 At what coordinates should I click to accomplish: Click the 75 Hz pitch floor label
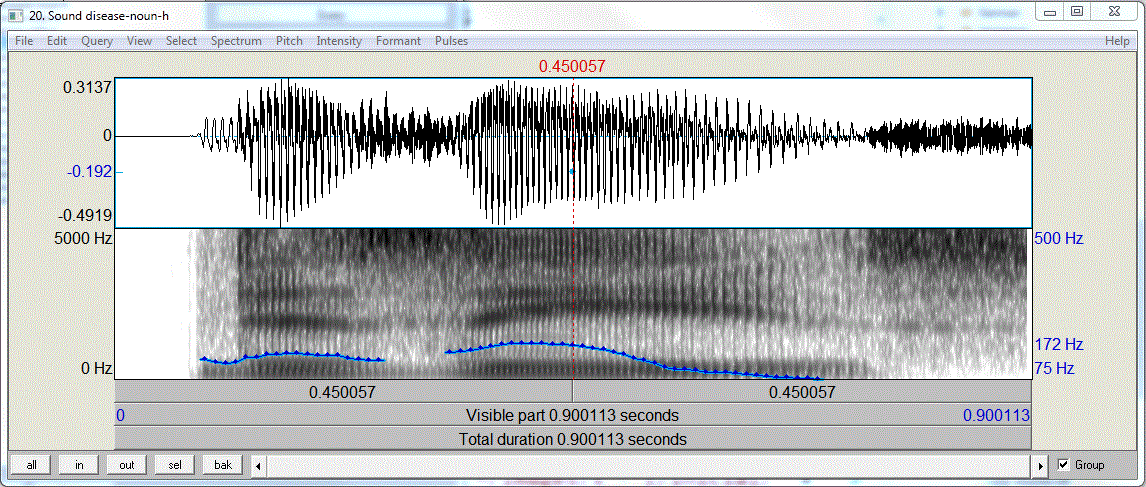(1054, 369)
